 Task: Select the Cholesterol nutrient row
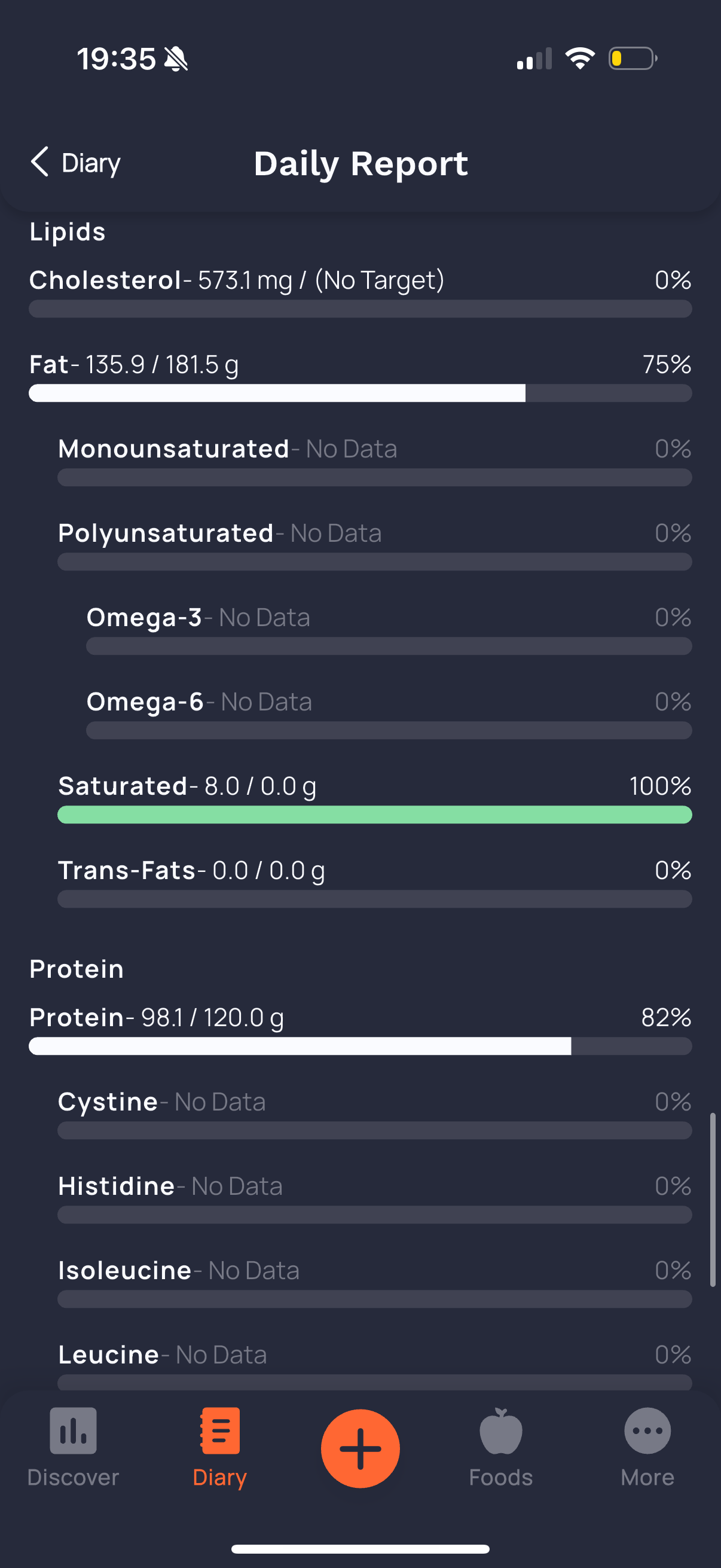pyautogui.click(x=360, y=292)
